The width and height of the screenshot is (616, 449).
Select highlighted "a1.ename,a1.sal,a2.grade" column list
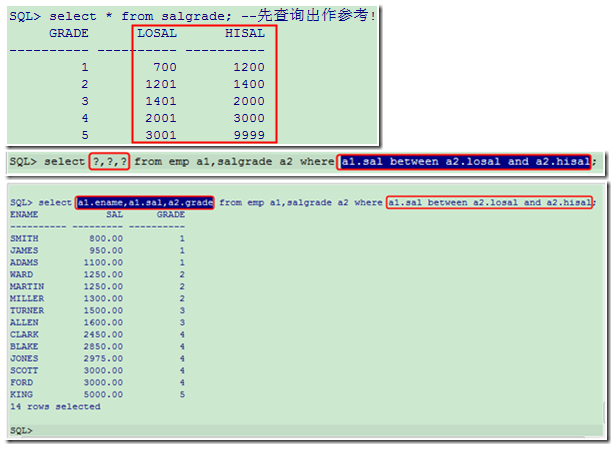coord(144,202)
